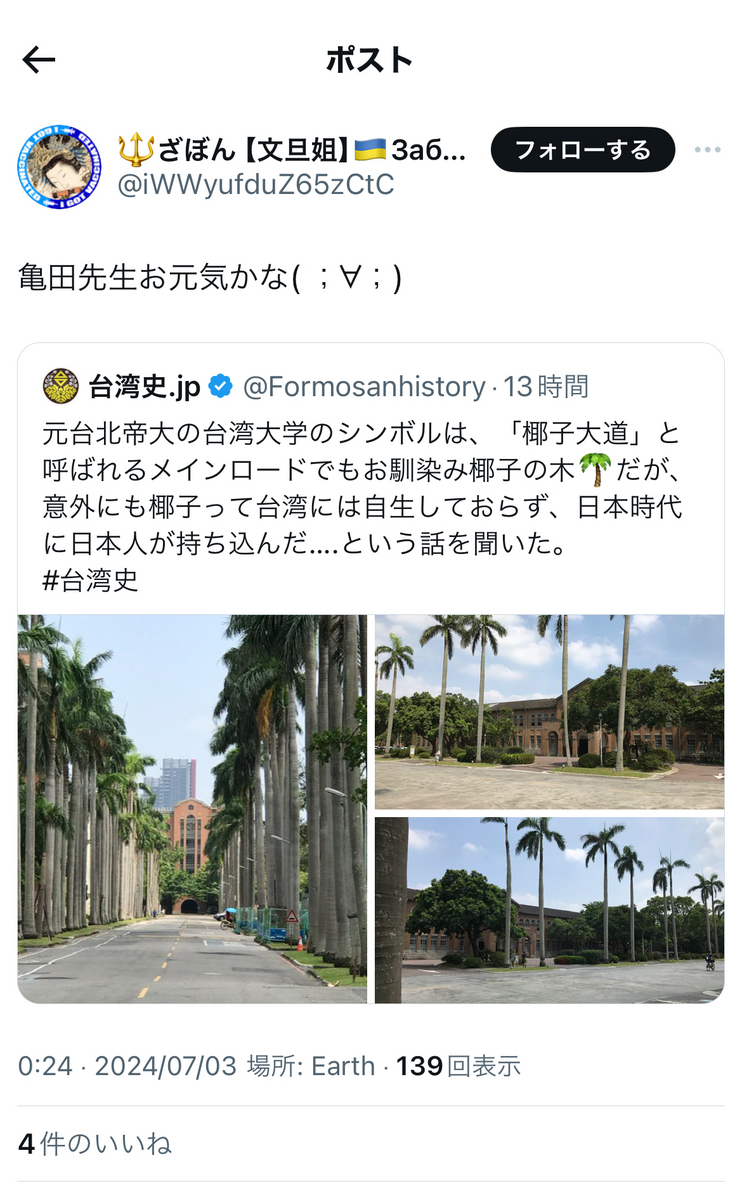Open the poster's profile avatar
This screenshot has height=1200, width=742.
[59, 167]
